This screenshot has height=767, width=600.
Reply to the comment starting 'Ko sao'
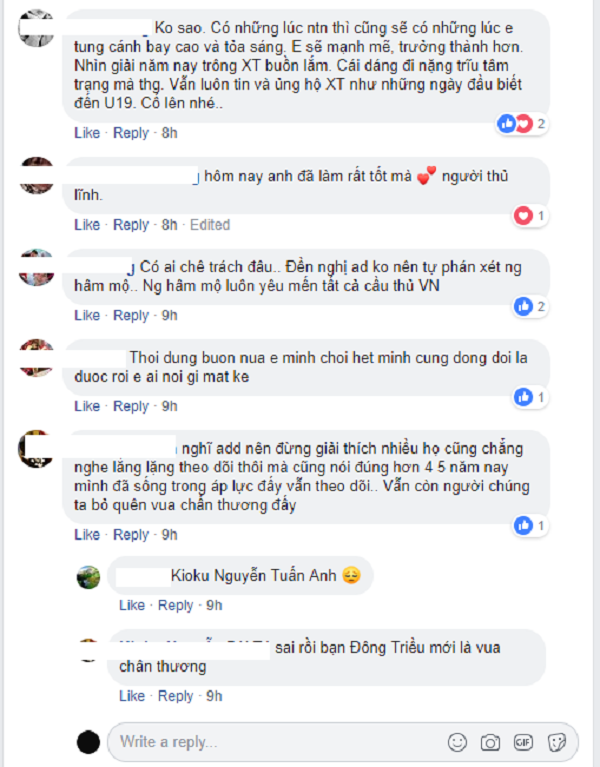coord(131,133)
